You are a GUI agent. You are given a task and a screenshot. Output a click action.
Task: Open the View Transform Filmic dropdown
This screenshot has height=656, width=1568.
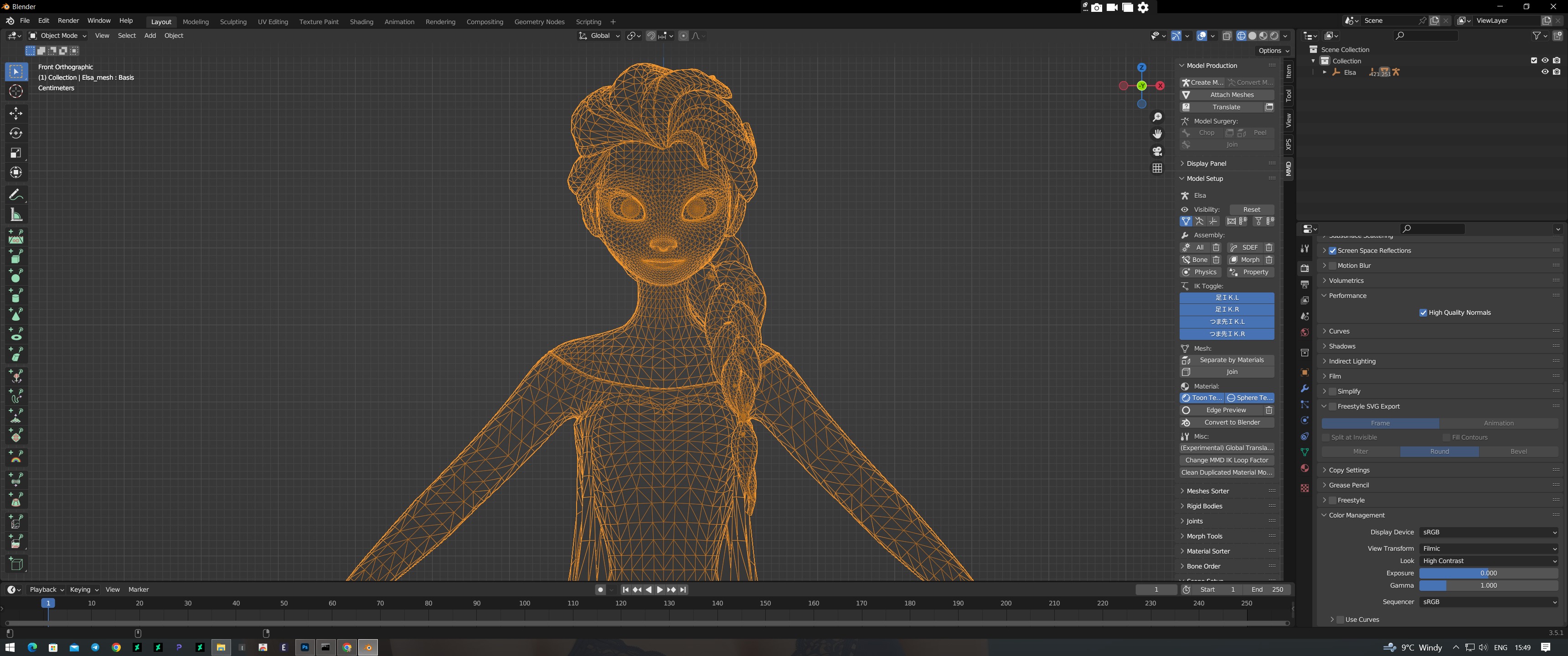click(1488, 548)
